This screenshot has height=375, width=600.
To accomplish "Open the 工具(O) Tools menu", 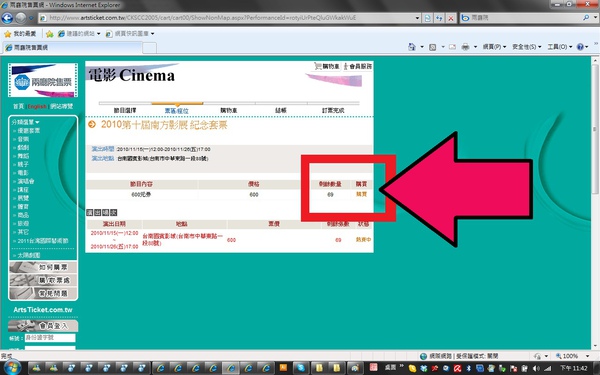I will [x=559, y=47].
